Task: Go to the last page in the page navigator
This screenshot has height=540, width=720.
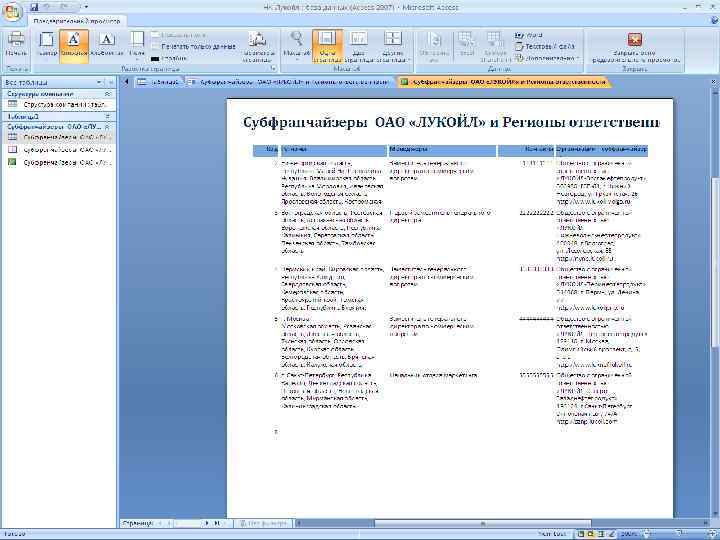Action: click(x=217, y=523)
